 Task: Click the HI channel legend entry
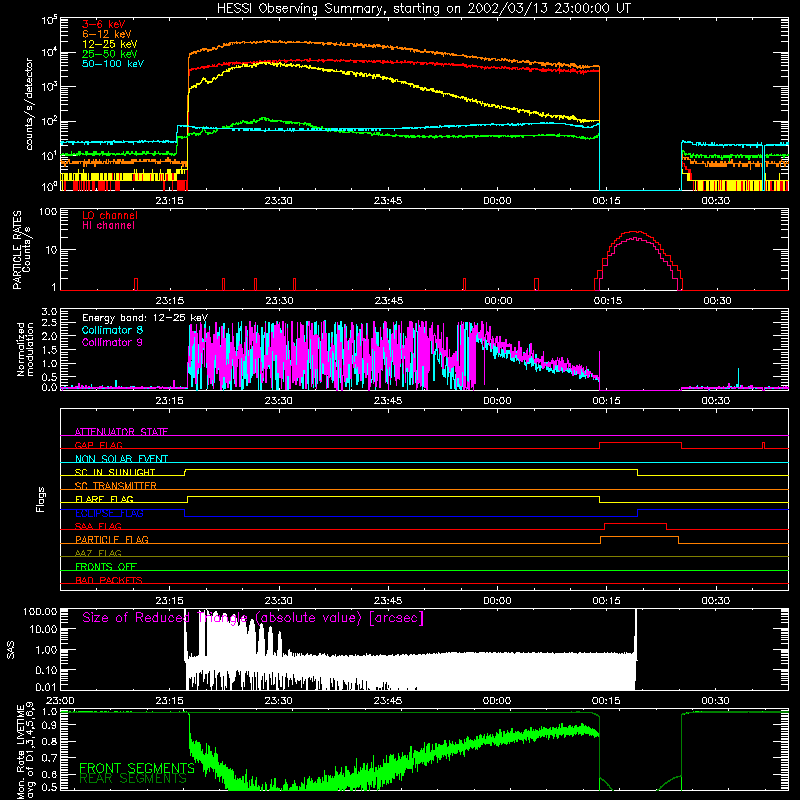coord(108,226)
